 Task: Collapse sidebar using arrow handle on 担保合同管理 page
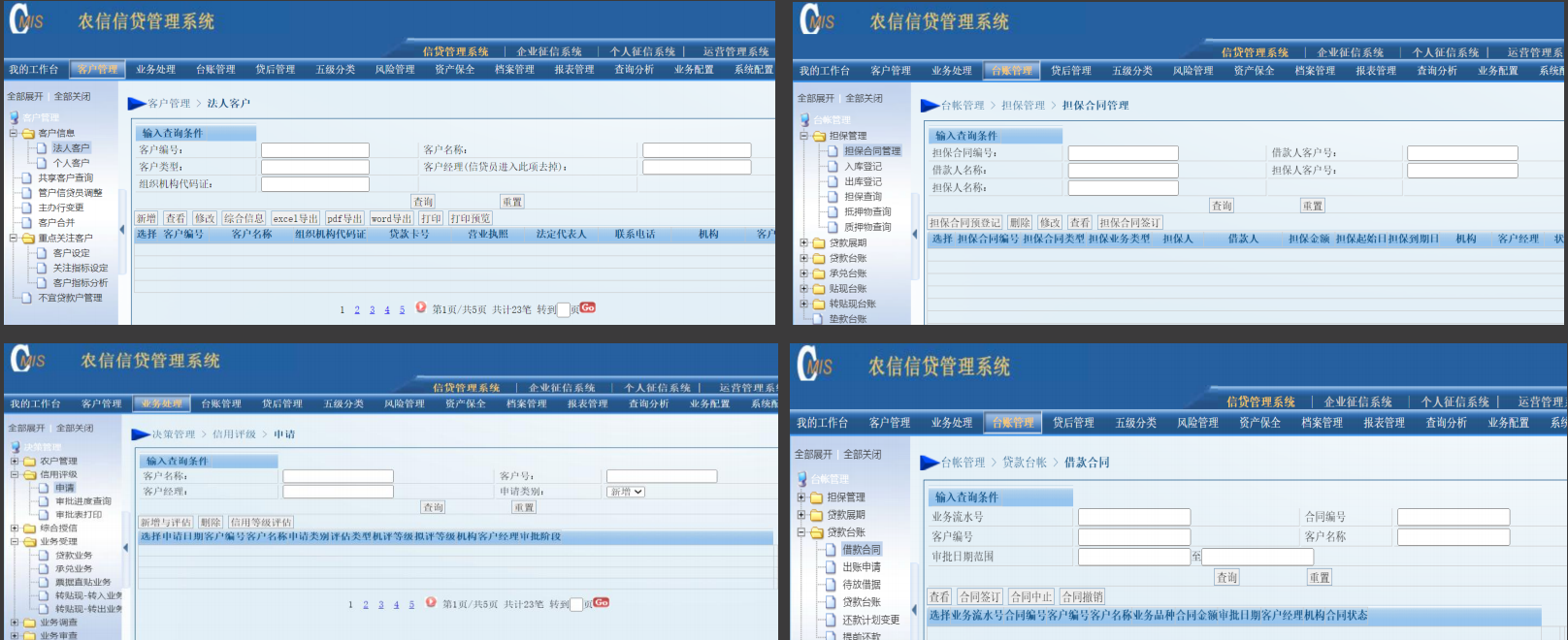[913, 234]
